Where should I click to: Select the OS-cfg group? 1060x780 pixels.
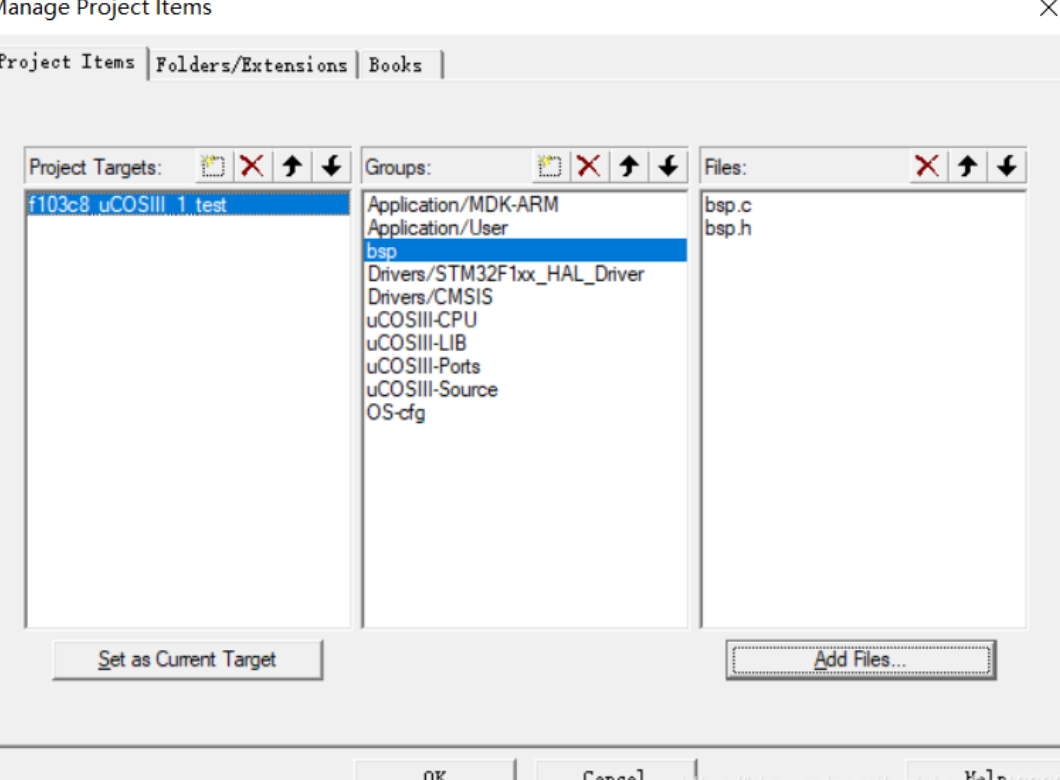525,412
